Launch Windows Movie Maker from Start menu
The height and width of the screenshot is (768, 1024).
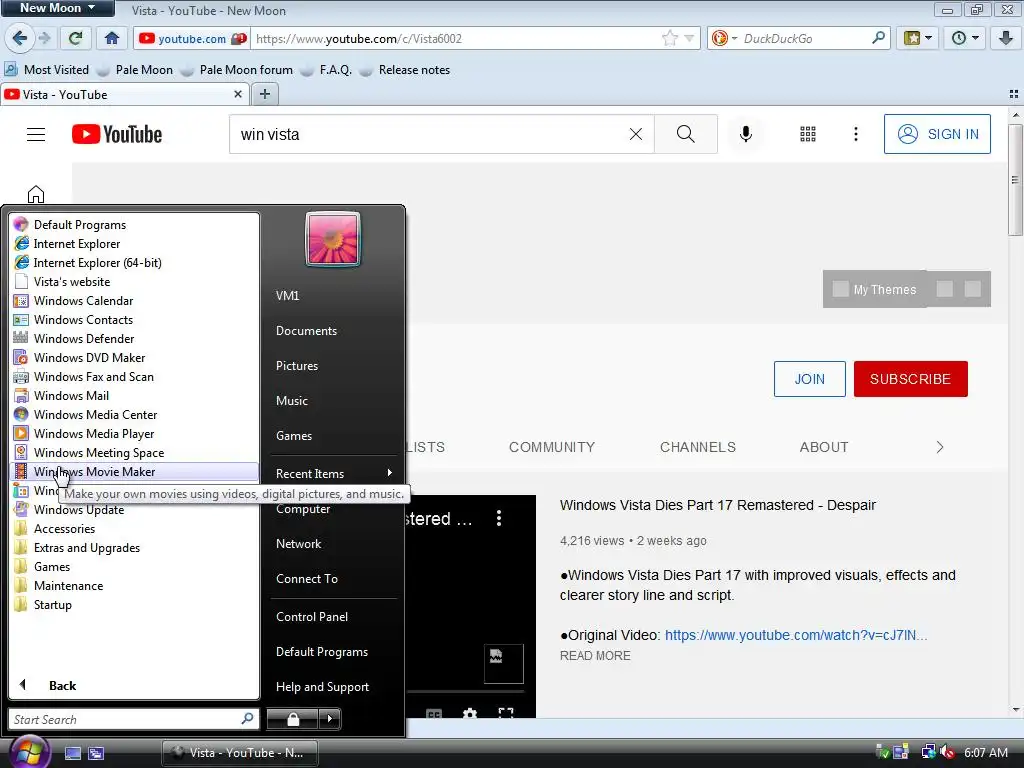point(135,472)
